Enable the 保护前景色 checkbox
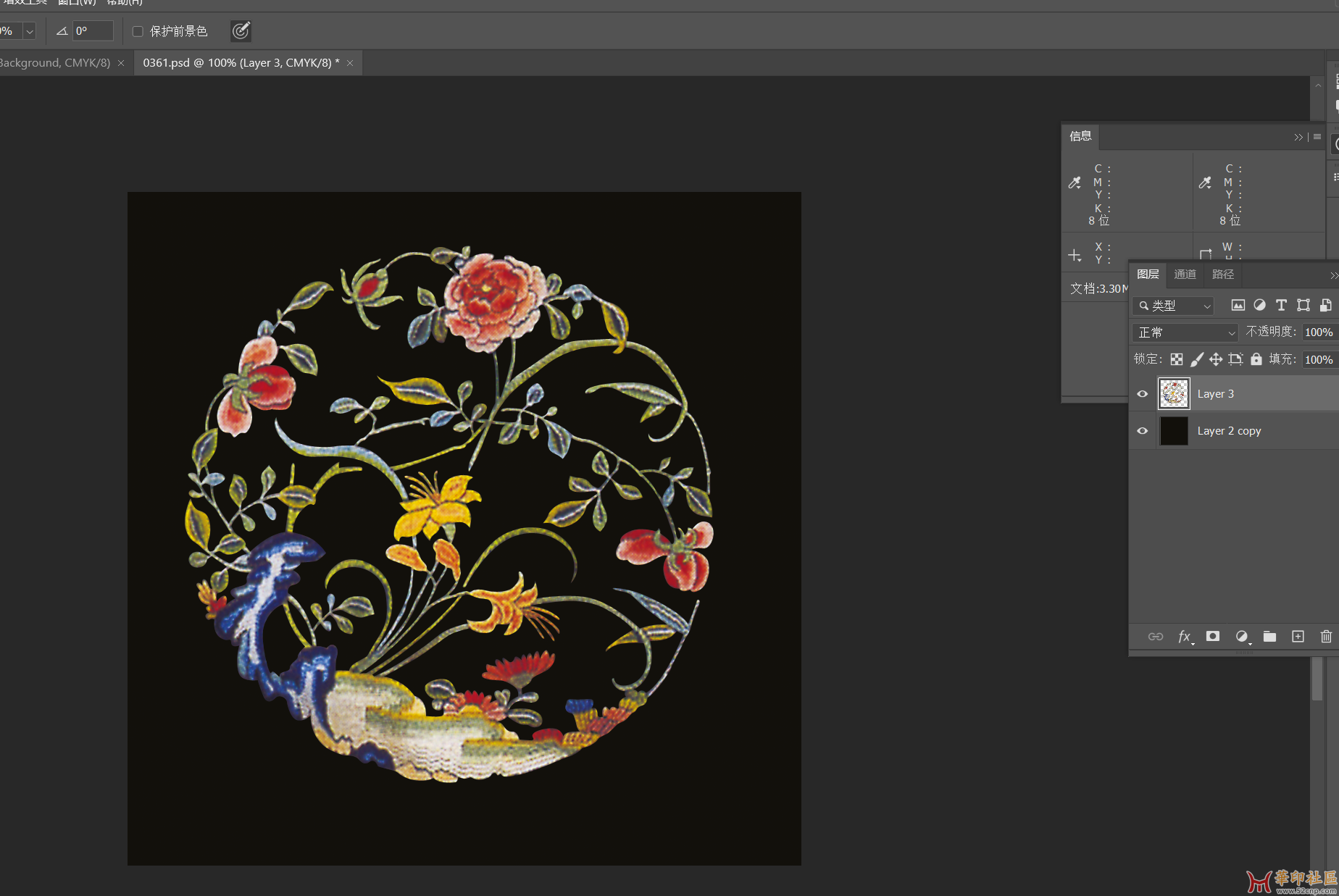 138,31
